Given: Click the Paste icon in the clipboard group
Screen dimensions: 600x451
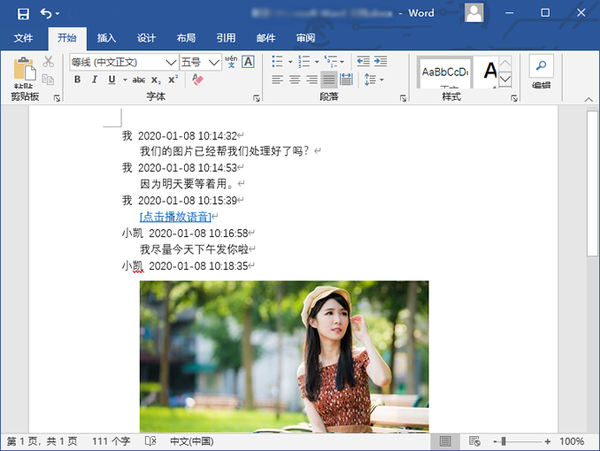Looking at the screenshot, I should [x=24, y=73].
